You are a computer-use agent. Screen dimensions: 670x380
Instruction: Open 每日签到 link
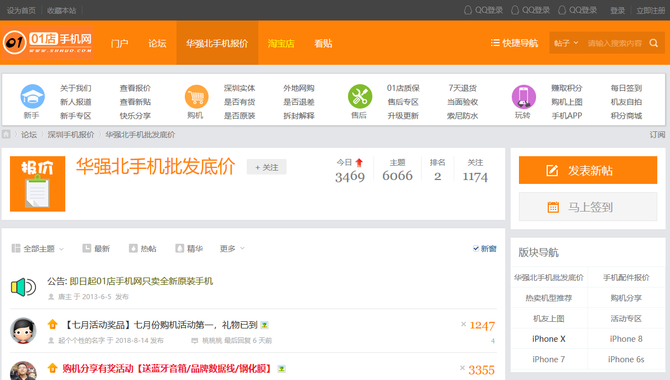[x=626, y=88]
